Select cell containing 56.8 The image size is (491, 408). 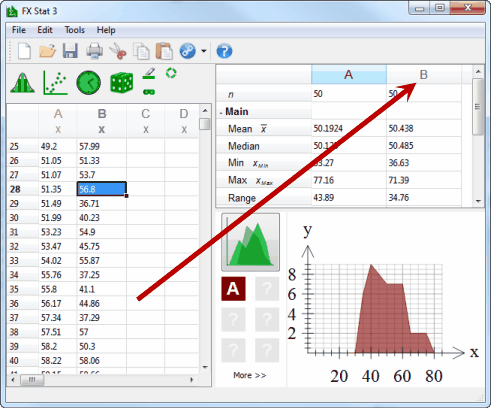point(102,189)
